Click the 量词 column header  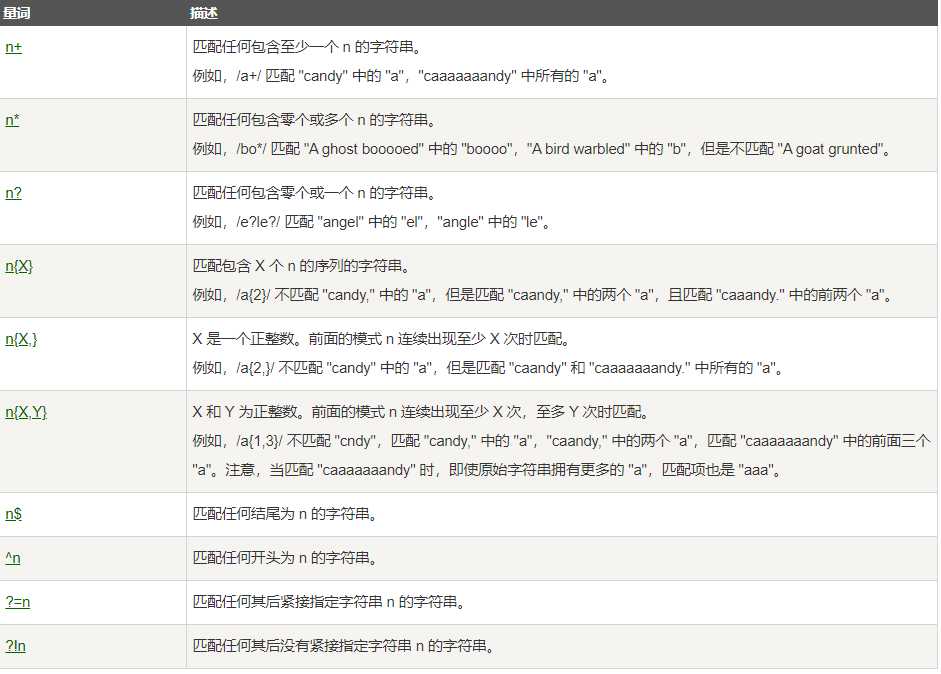(x=16, y=13)
